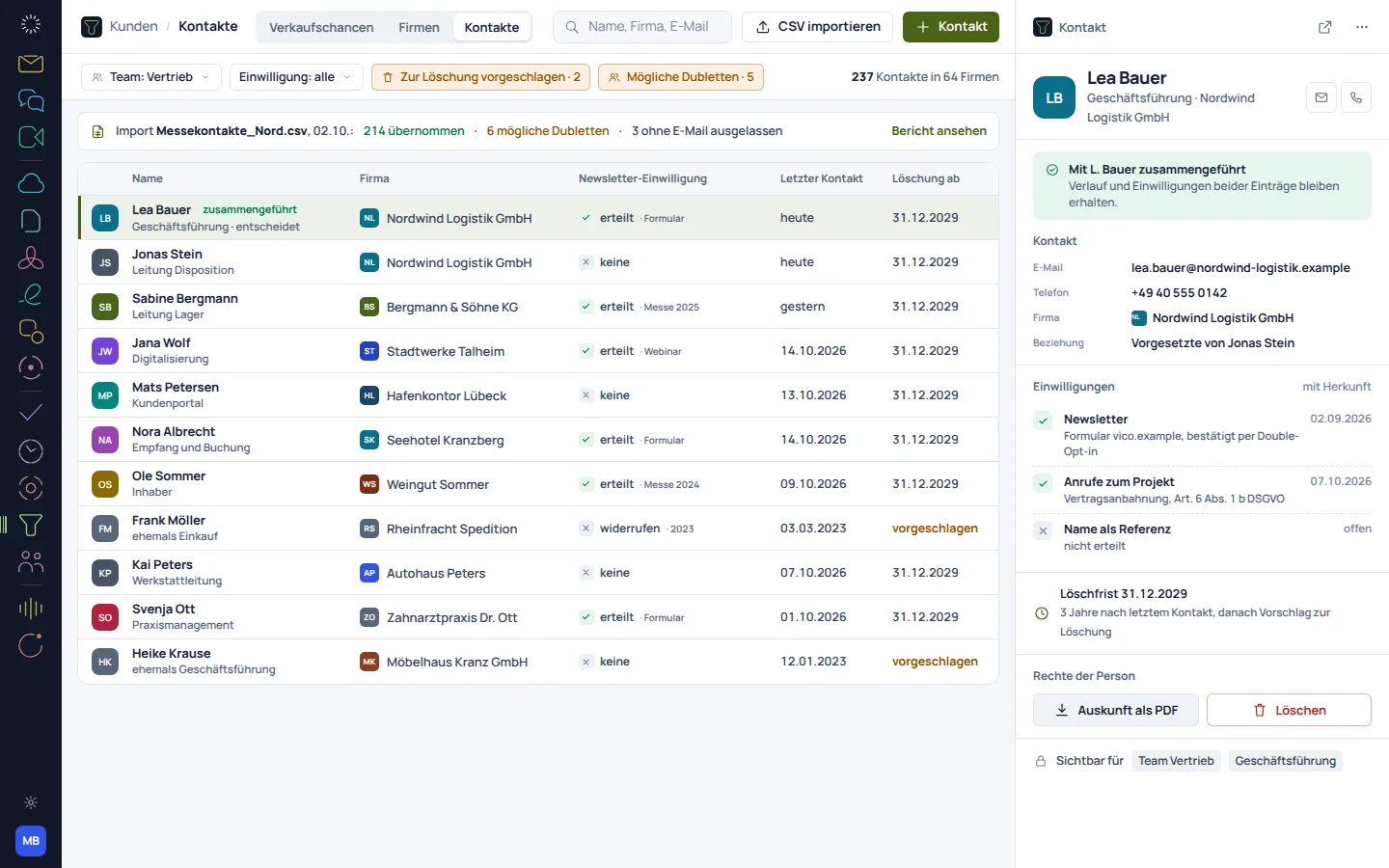This screenshot has height=868, width=1389.
Task: Click Rheinfracht Spedition company cell
Action: point(439,529)
